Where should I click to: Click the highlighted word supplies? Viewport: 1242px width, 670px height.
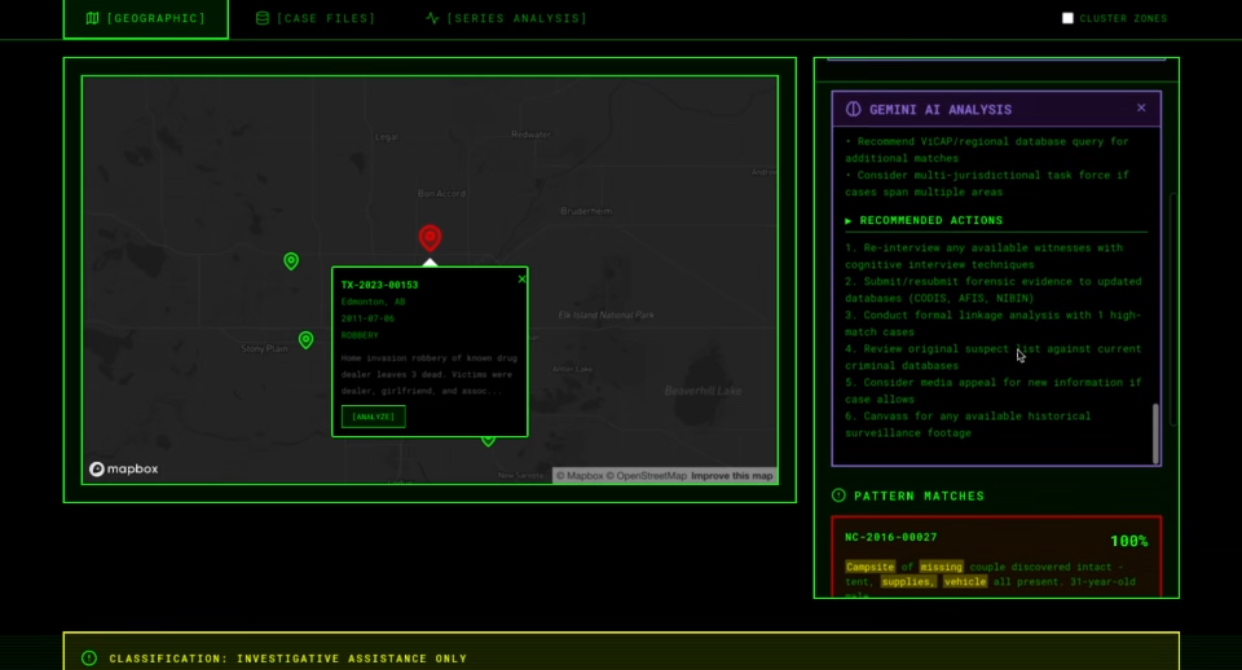point(908,582)
